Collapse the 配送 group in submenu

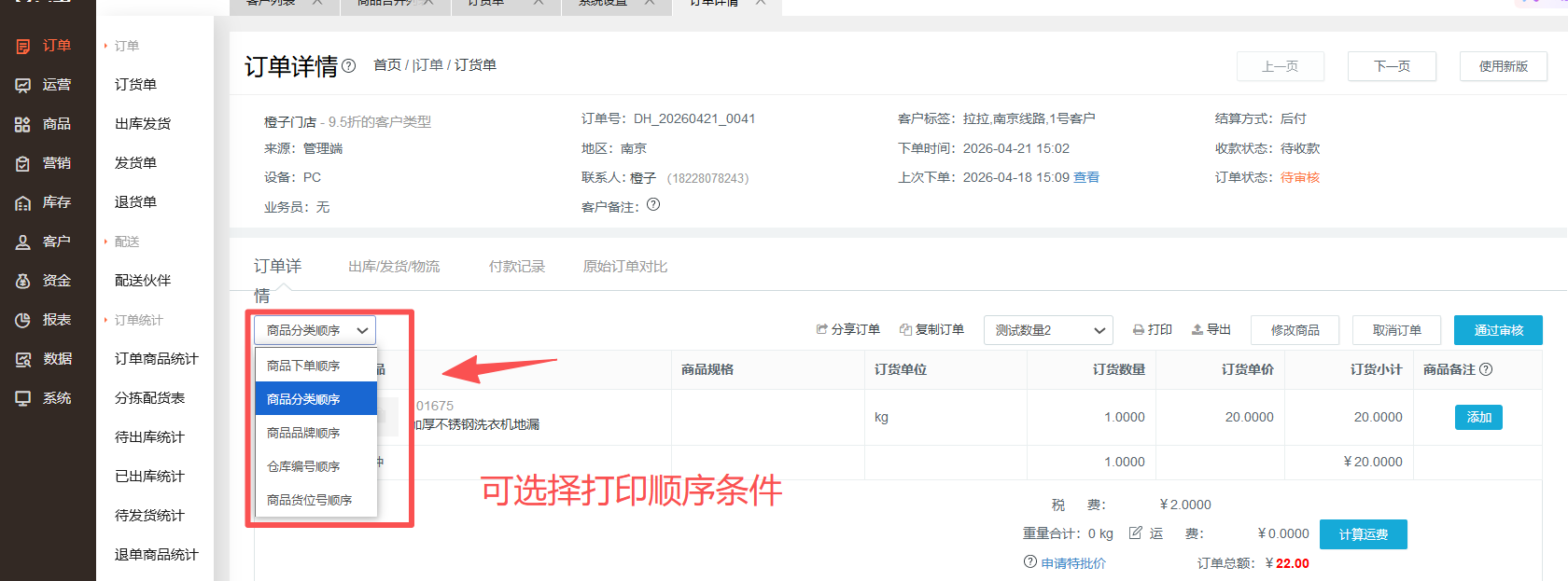(122, 242)
